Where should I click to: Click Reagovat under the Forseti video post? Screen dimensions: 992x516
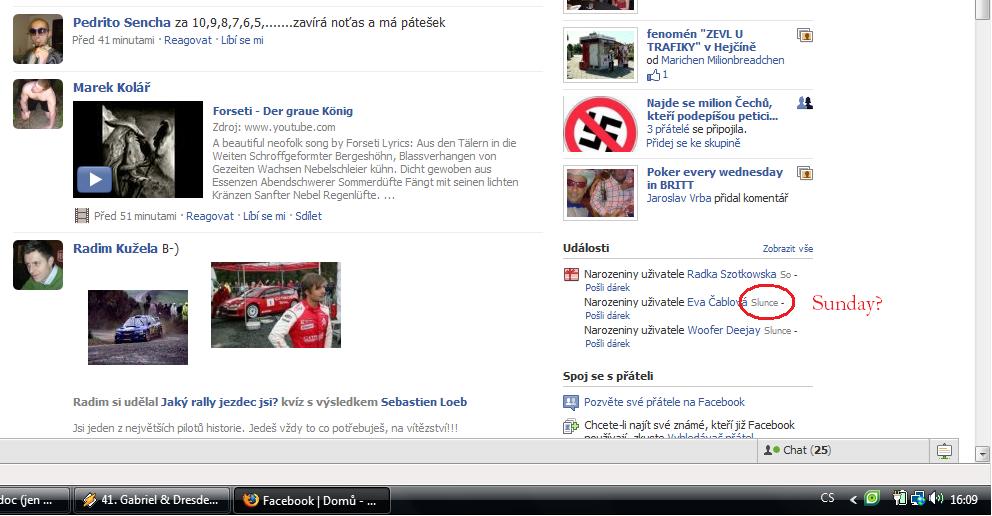[x=210, y=216]
